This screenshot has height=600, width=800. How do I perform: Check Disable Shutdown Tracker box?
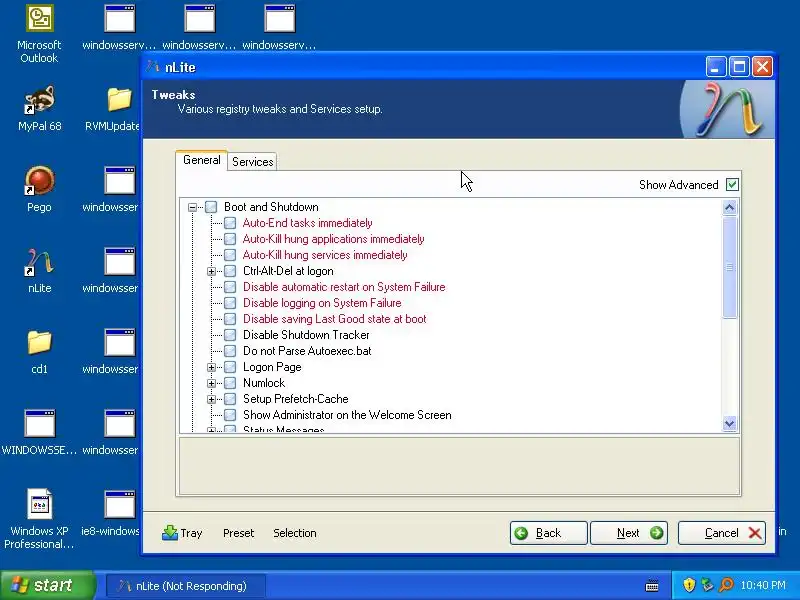click(x=230, y=335)
